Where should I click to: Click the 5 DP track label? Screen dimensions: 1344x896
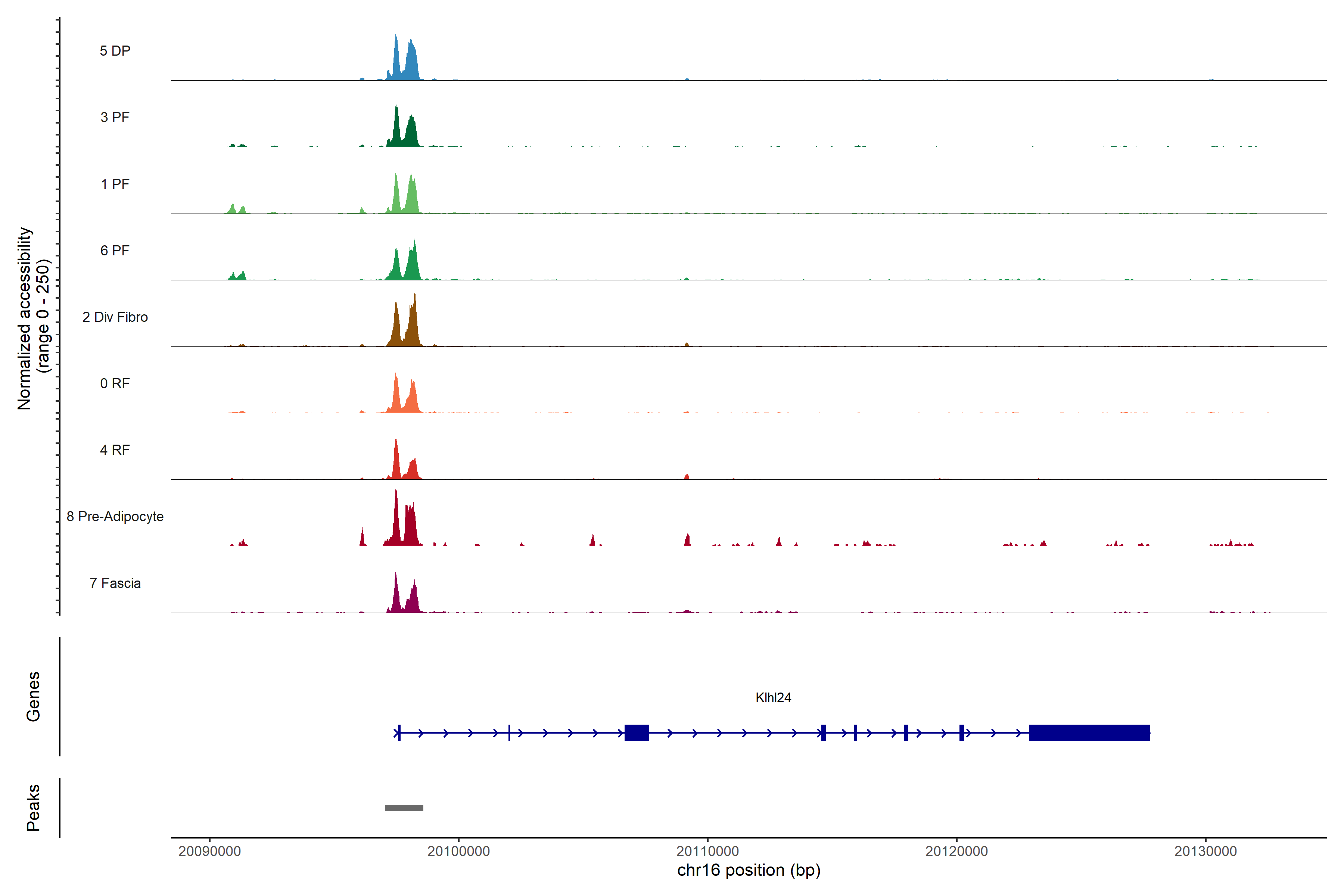point(115,51)
